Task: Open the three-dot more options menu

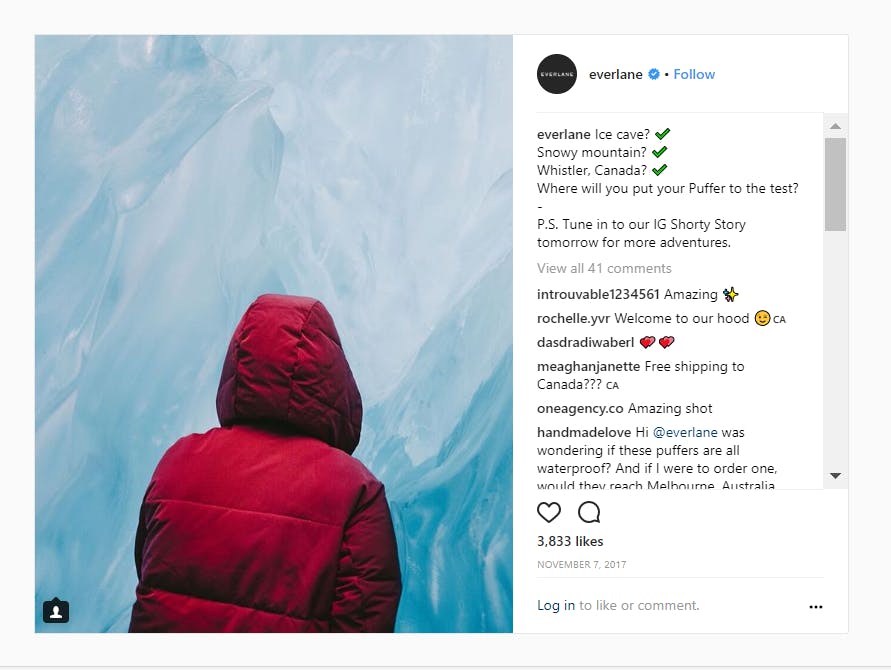Action: pyautogui.click(x=816, y=606)
